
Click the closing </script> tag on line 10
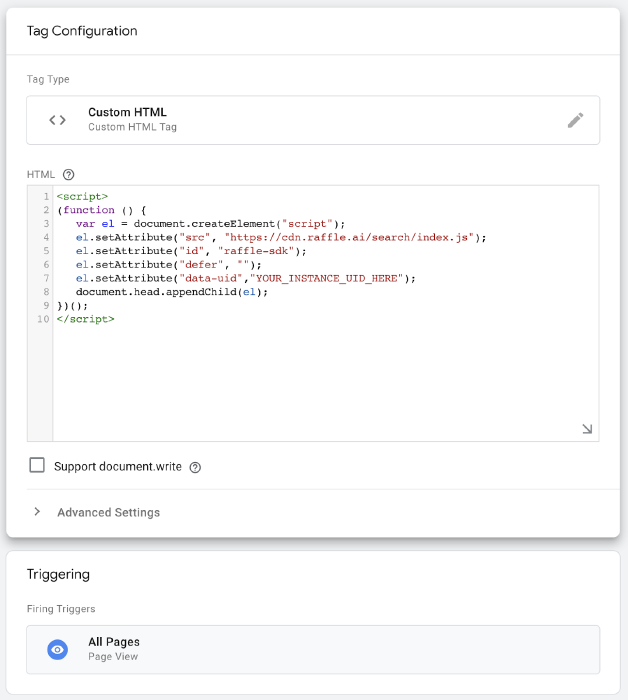coord(86,319)
